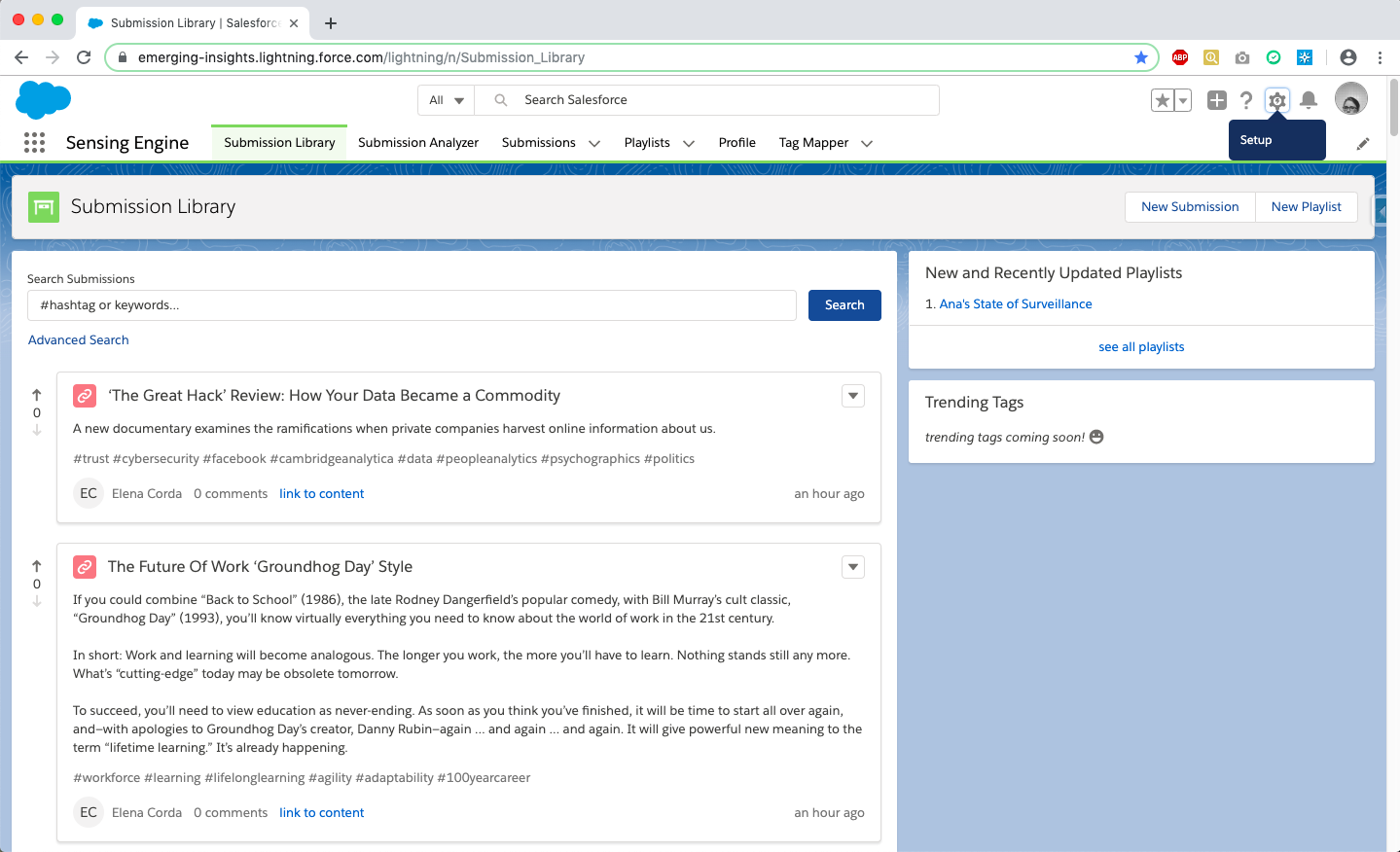Open Global Actions plus icon
Image resolution: width=1400 pixels, height=852 pixels.
[x=1216, y=100]
